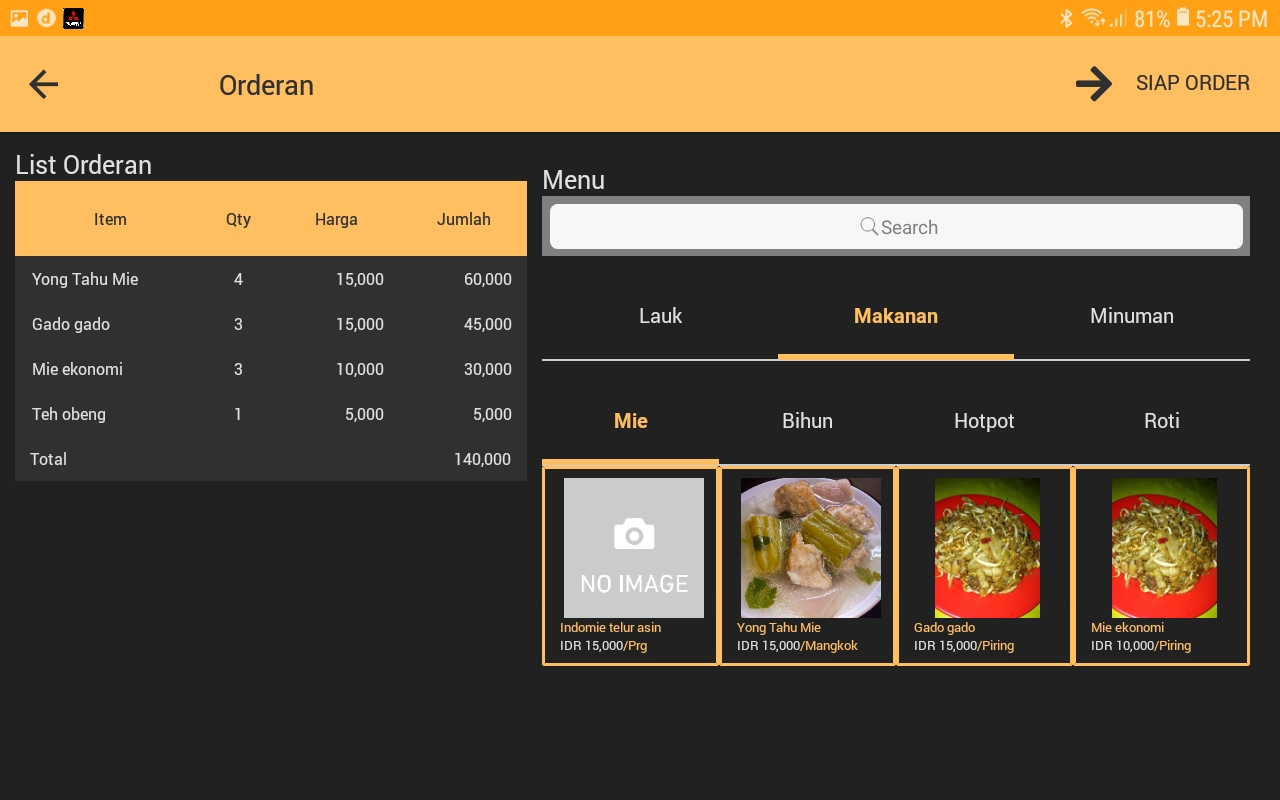Screen dimensions: 1280x800
Task: Select the Teh obeng order row
Action: pos(270,414)
